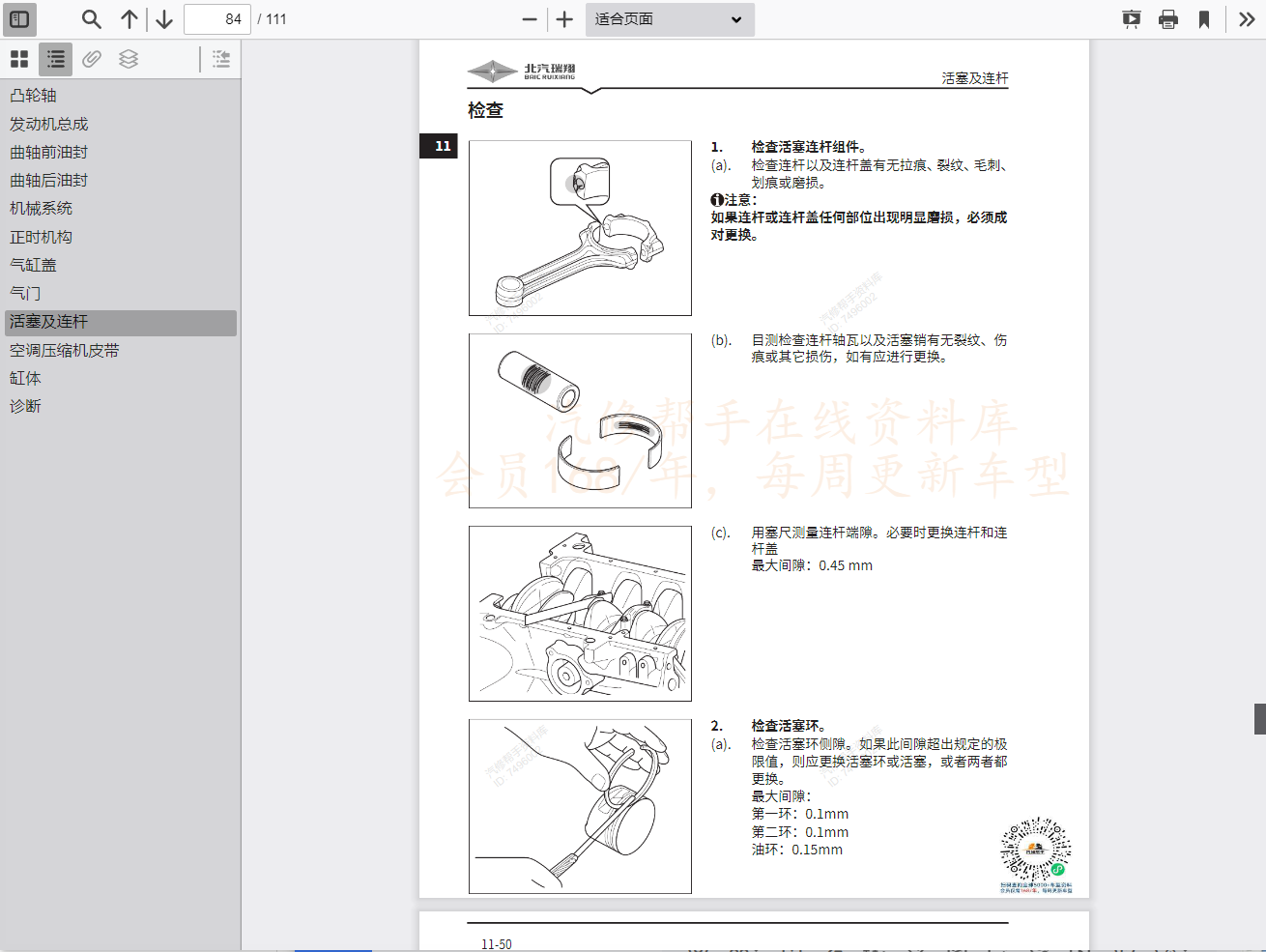
Task: Open the 诊断 chapter bookmark
Action: (25, 405)
